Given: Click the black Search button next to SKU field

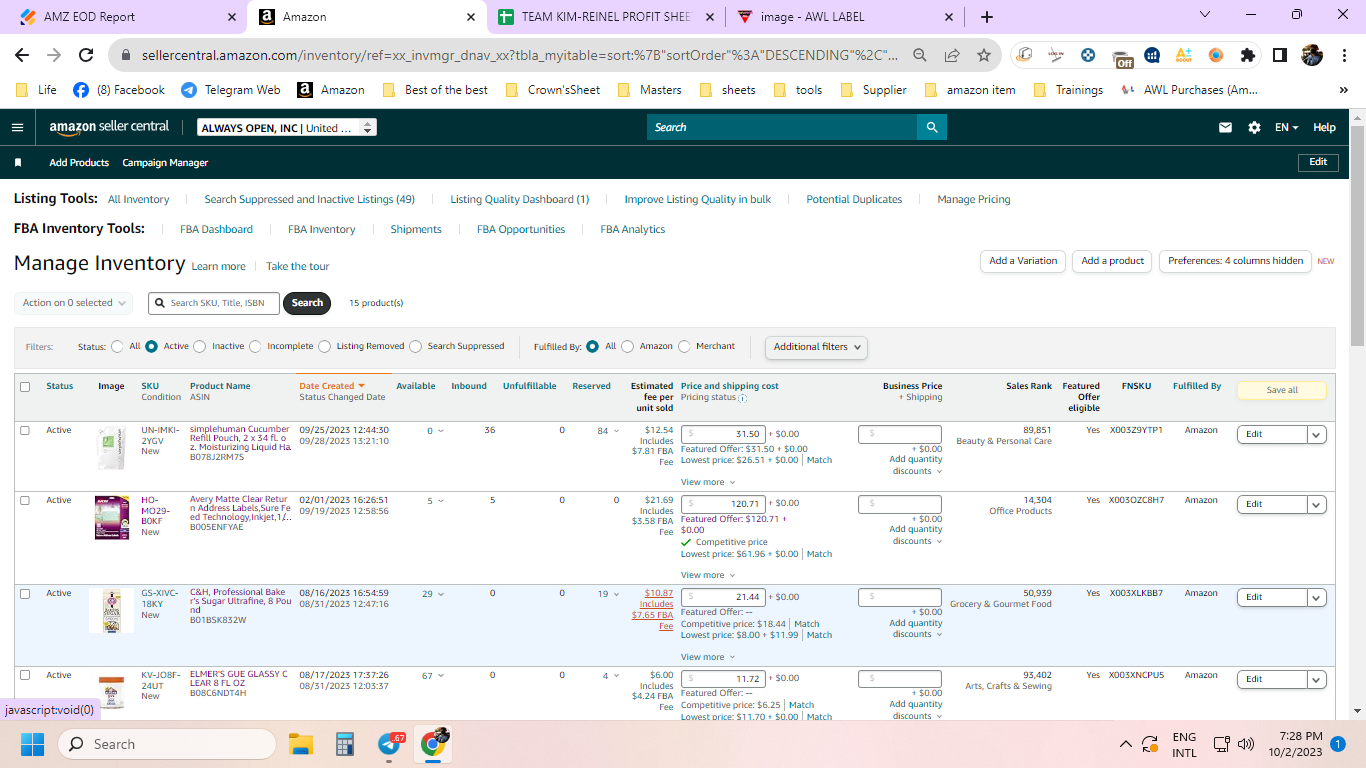Looking at the screenshot, I should coord(307,303).
